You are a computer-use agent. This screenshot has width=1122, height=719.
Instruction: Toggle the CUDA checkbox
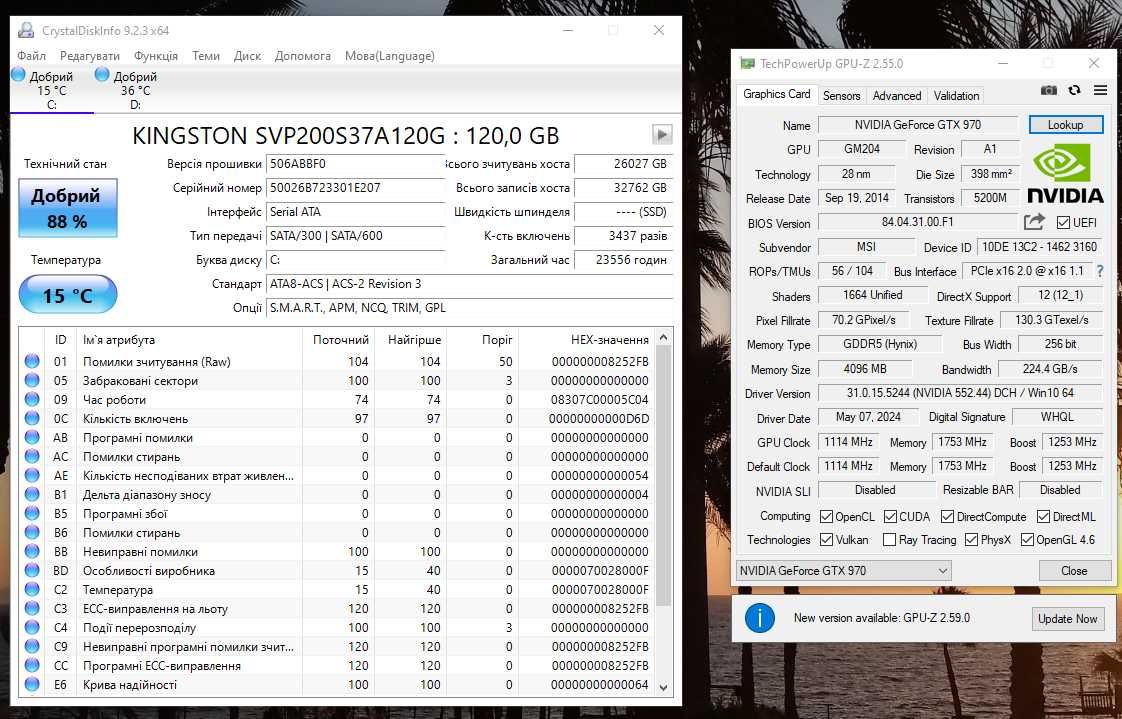point(890,517)
